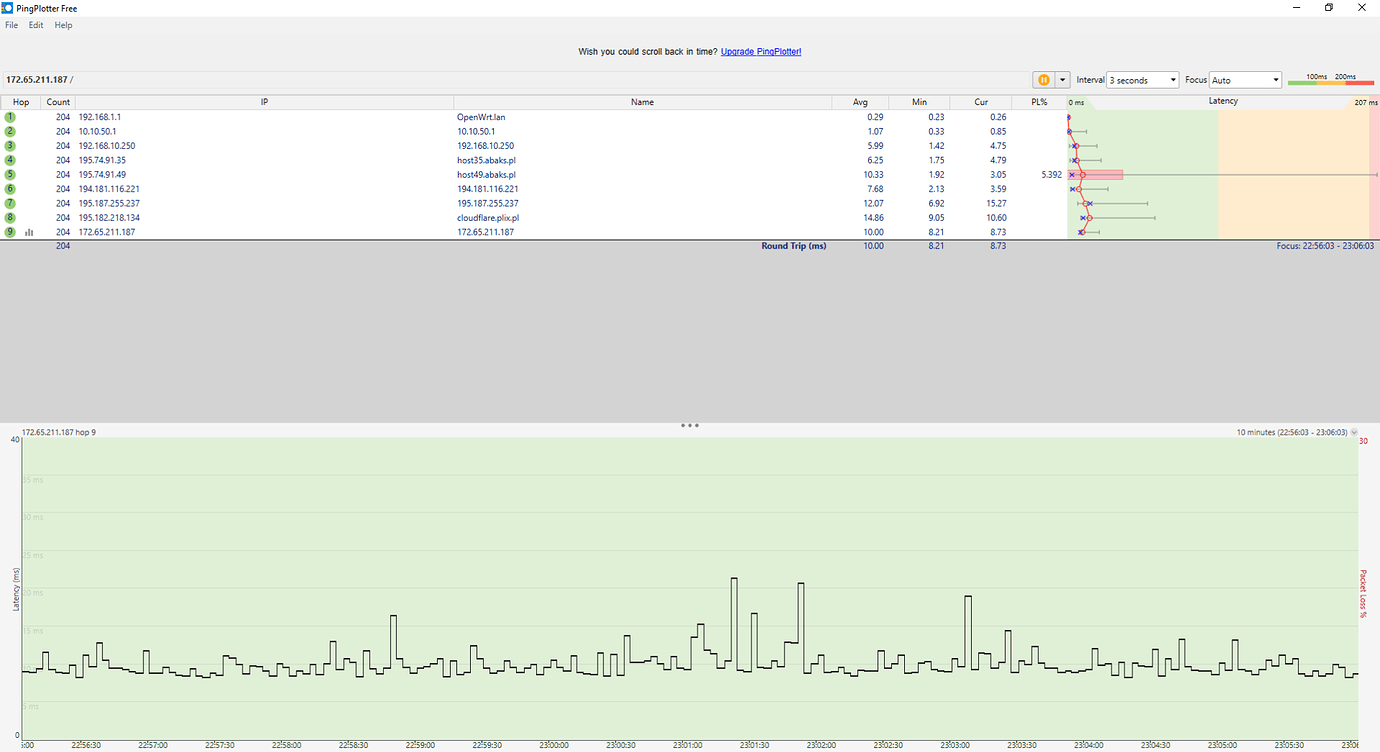This screenshot has height=752, width=1380.
Task: Click timeline marker 22:58:30 on time axis
Action: [352, 745]
